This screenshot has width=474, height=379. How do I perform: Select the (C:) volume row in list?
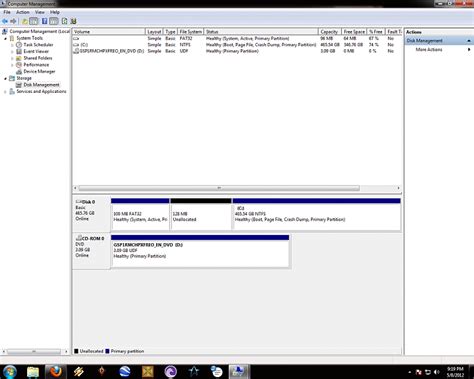[x=237, y=45]
